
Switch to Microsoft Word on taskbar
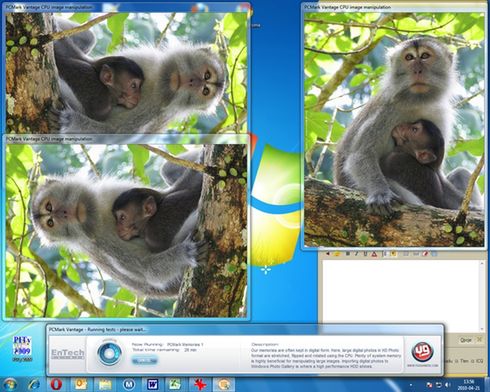(153, 384)
